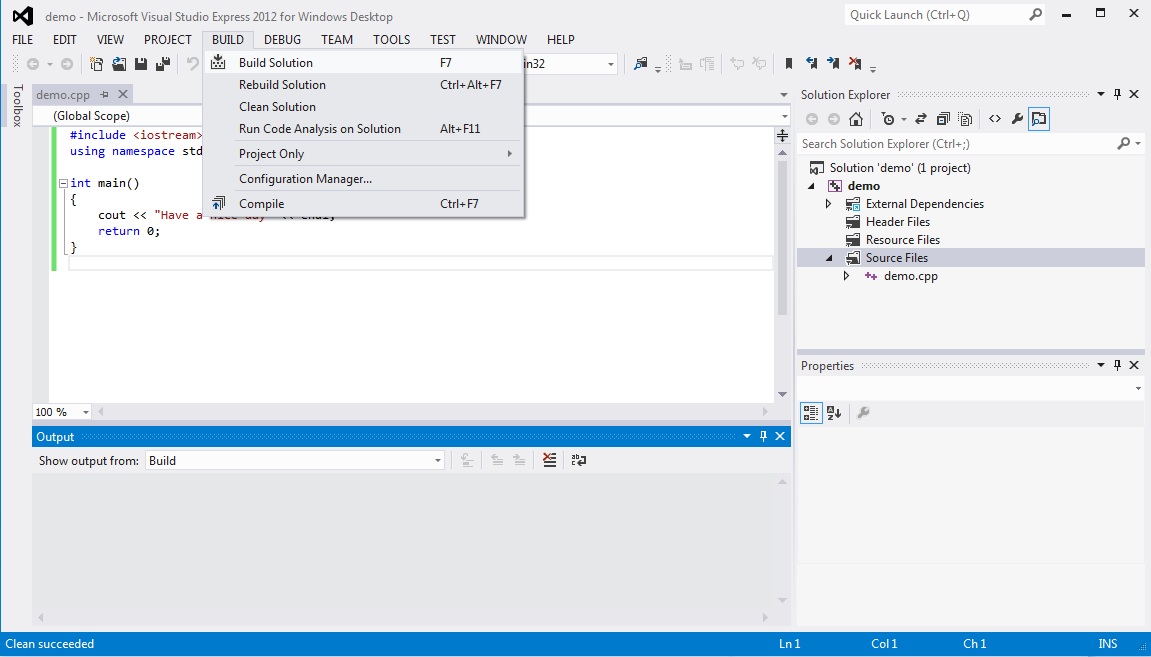This screenshot has height=657, width=1151.
Task: Click the Navigate Backward arrow in main toolbar
Action: [x=33, y=64]
